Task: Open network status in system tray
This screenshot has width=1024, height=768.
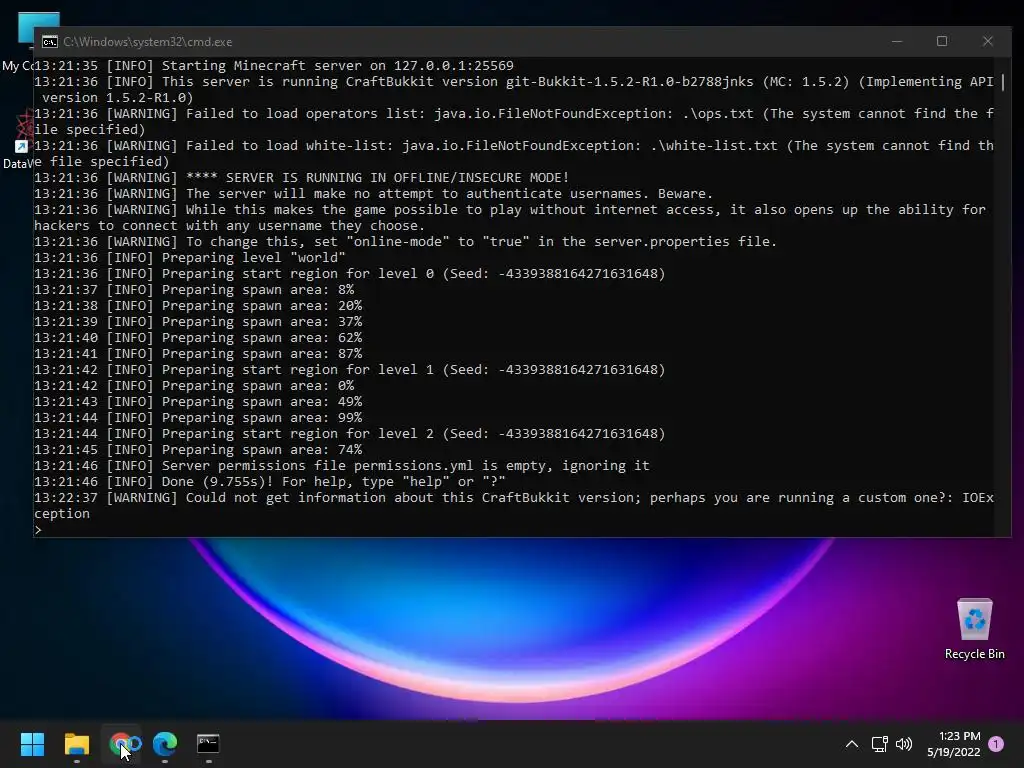Action: click(x=880, y=744)
